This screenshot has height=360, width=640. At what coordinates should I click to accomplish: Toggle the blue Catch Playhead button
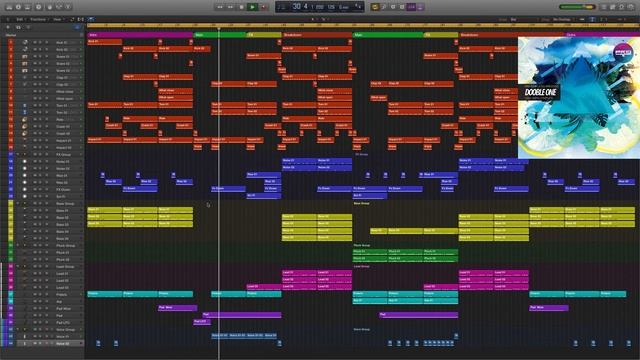(91, 19)
